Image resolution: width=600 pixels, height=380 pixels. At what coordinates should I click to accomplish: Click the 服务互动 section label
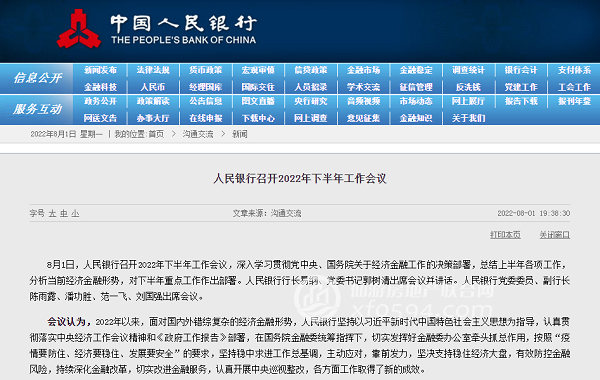tap(37, 109)
